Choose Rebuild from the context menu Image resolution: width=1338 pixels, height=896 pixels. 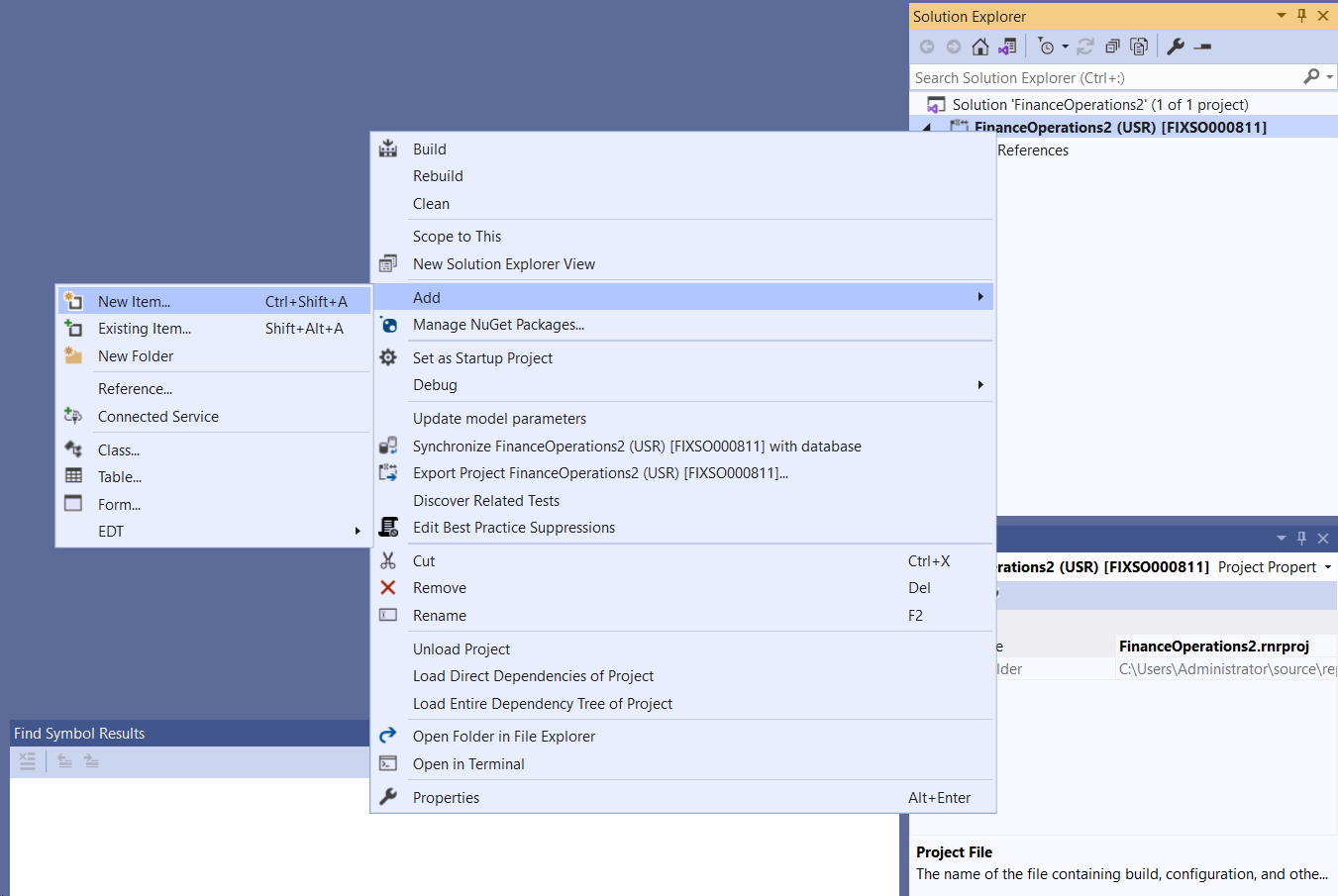(x=438, y=176)
